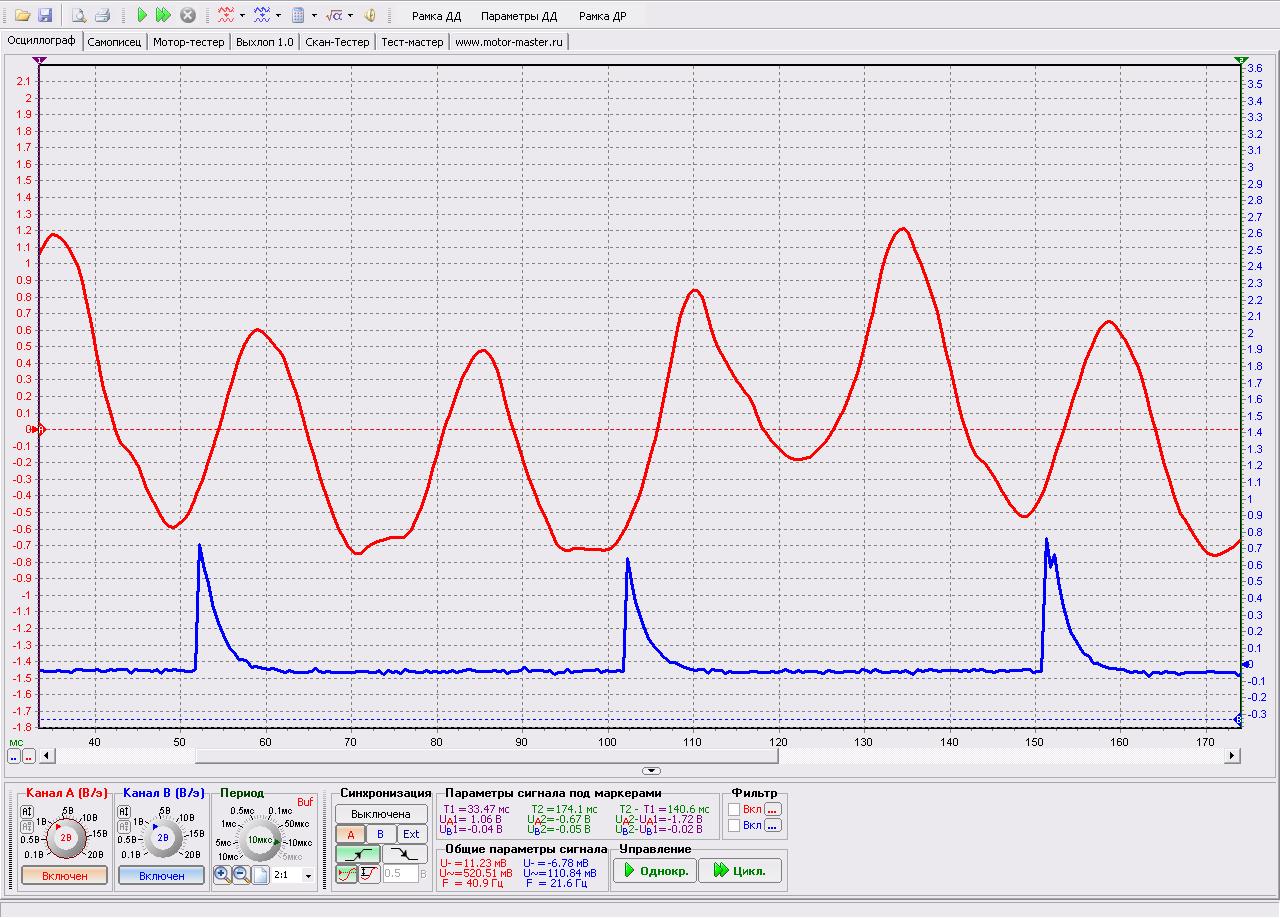Open the 2:1 zoom ratio dropdown
The height and width of the screenshot is (918, 1280).
coord(307,876)
